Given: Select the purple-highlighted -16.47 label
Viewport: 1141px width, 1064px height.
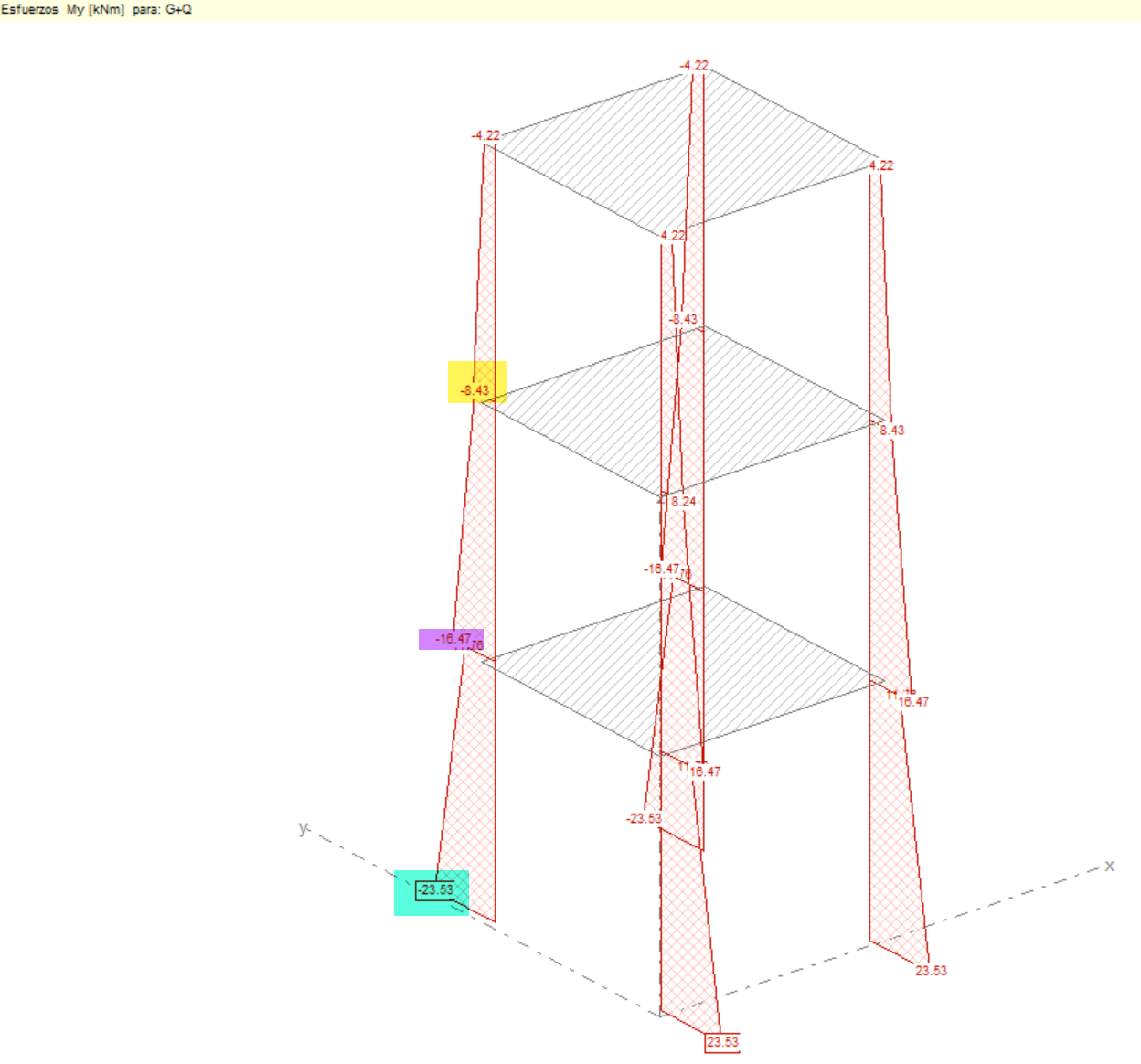Looking at the screenshot, I should point(453,639).
